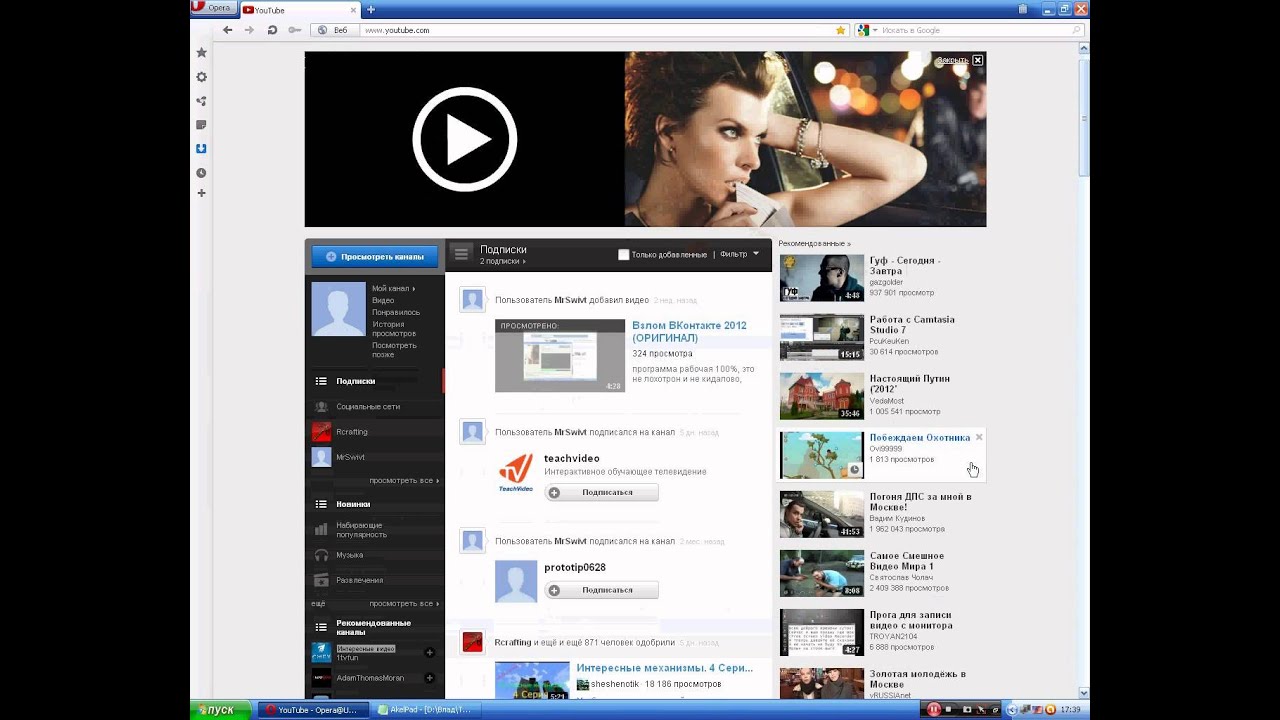Click the user profile avatar in sidebar

(x=338, y=309)
